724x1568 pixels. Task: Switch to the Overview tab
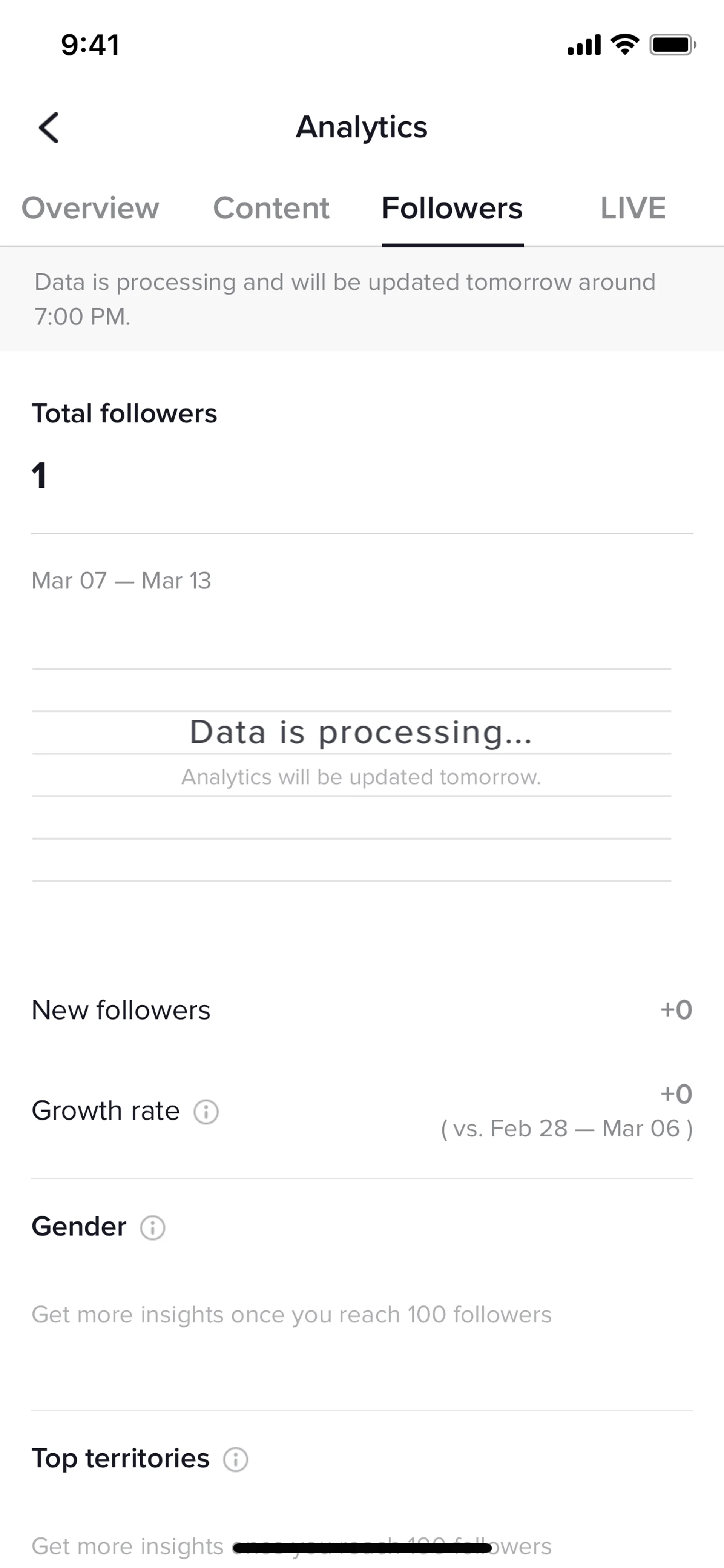(x=90, y=208)
